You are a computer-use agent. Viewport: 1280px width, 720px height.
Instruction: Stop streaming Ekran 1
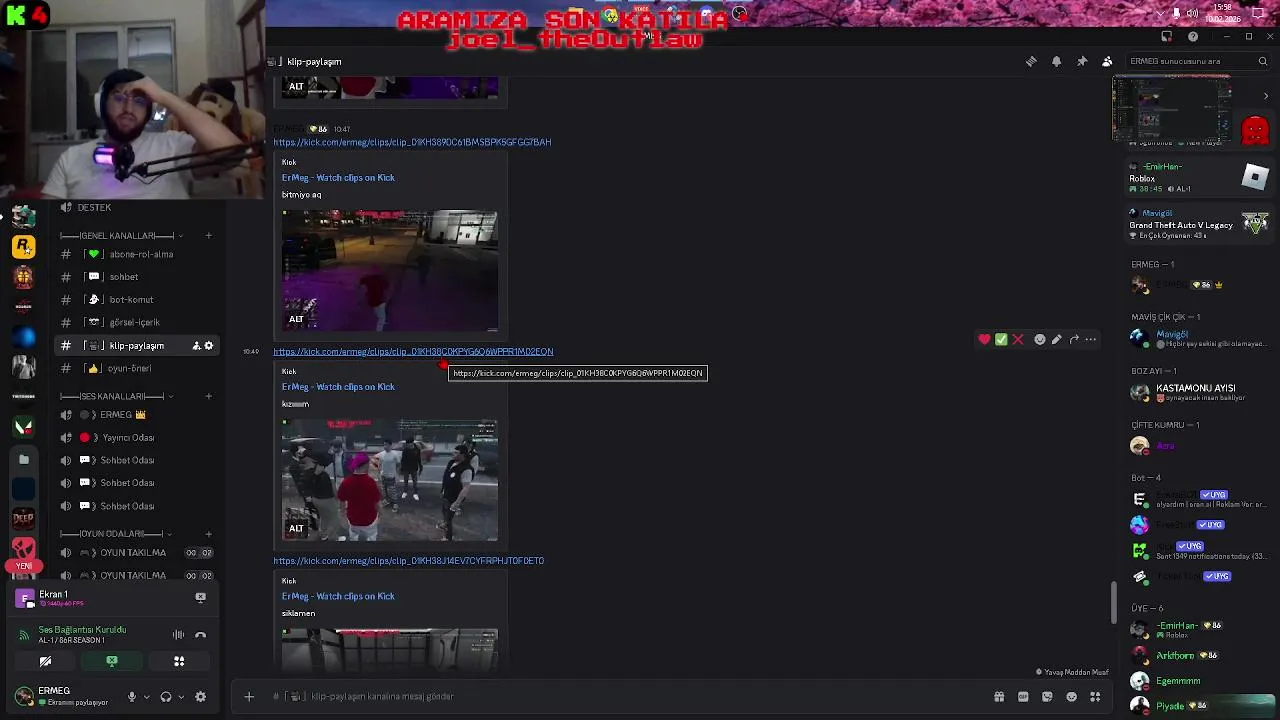click(x=200, y=597)
